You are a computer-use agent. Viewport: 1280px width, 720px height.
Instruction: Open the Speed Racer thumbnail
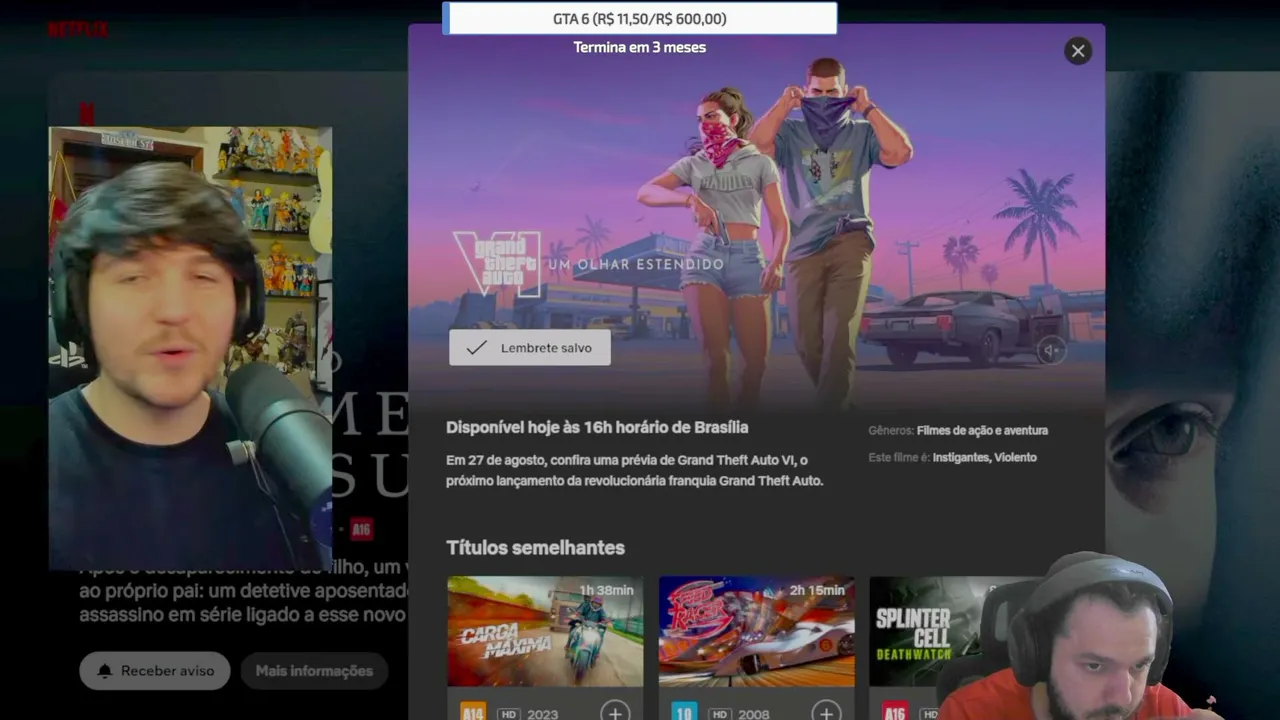point(757,631)
